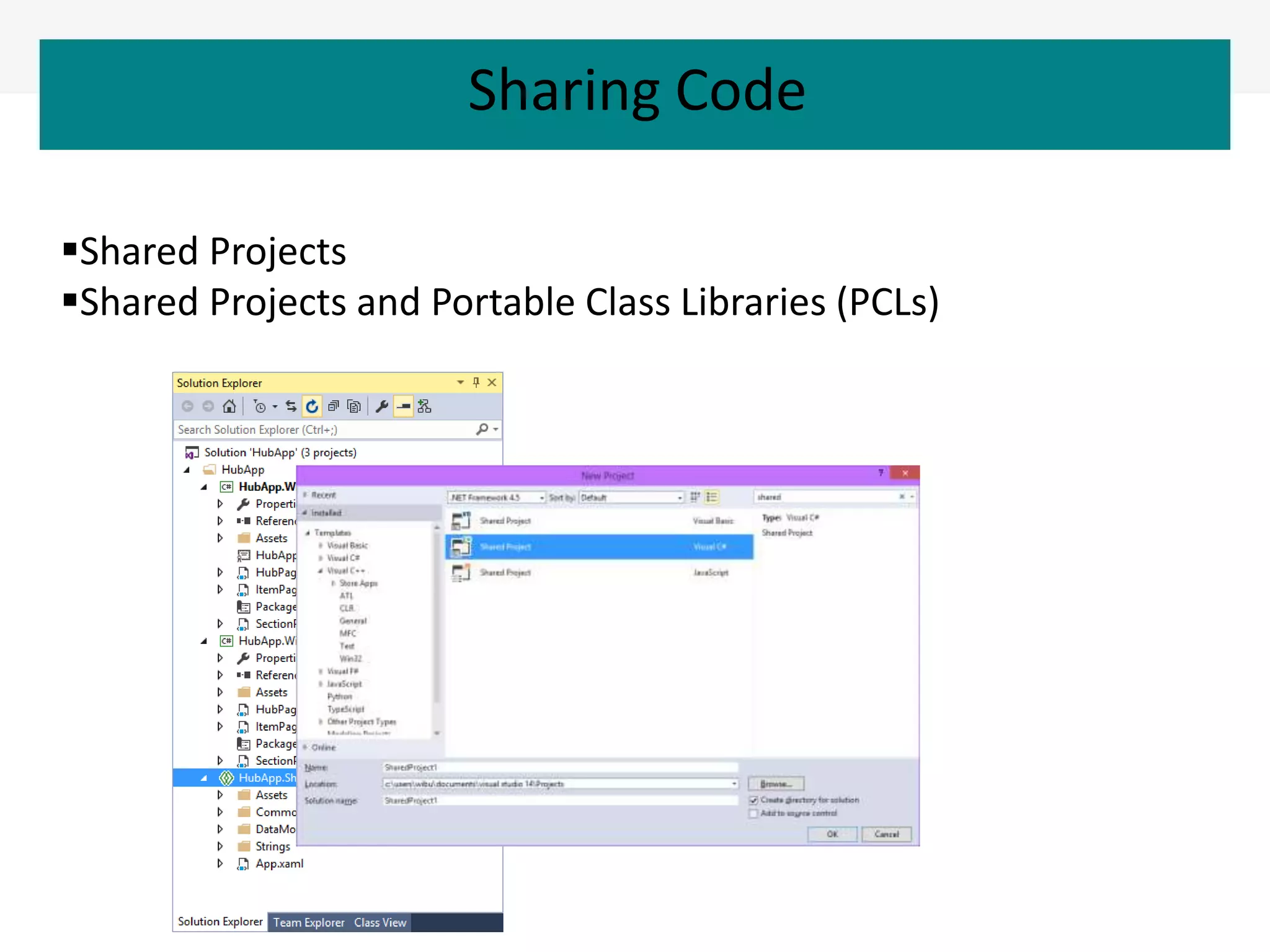Collapse the Installed section
Screen dimensions: 1270x952
coord(305,513)
